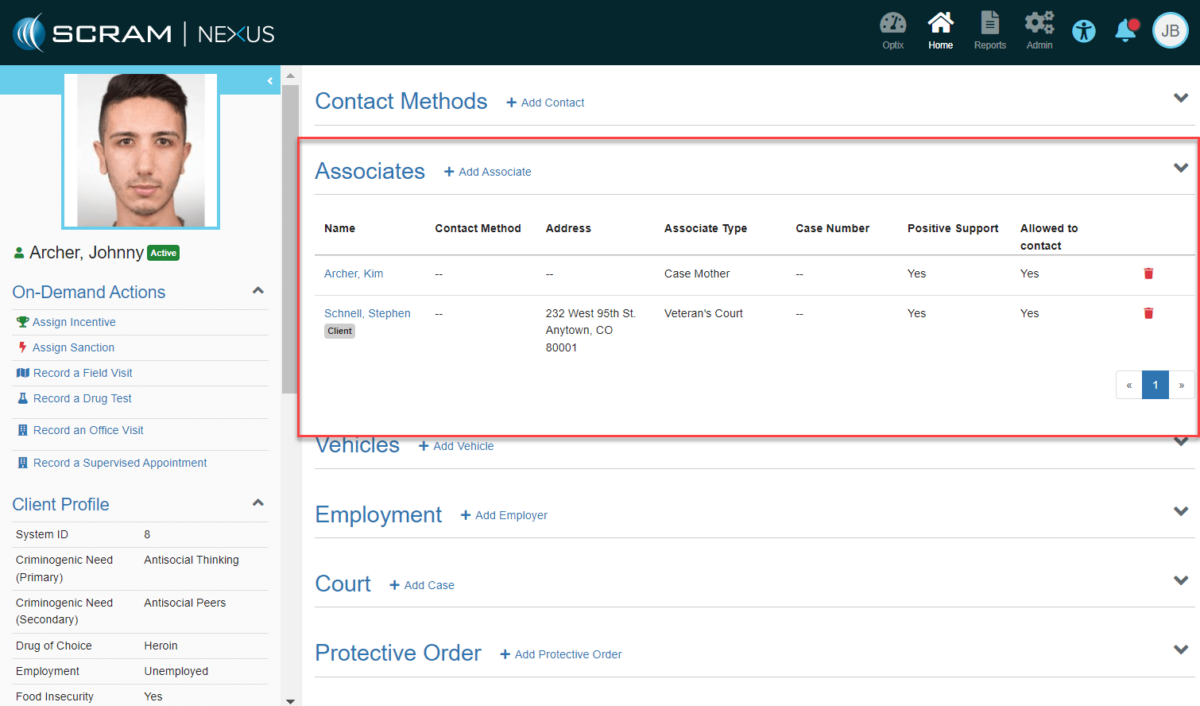Collapse the Client Profile section
This screenshot has width=1200, height=706.
[258, 503]
